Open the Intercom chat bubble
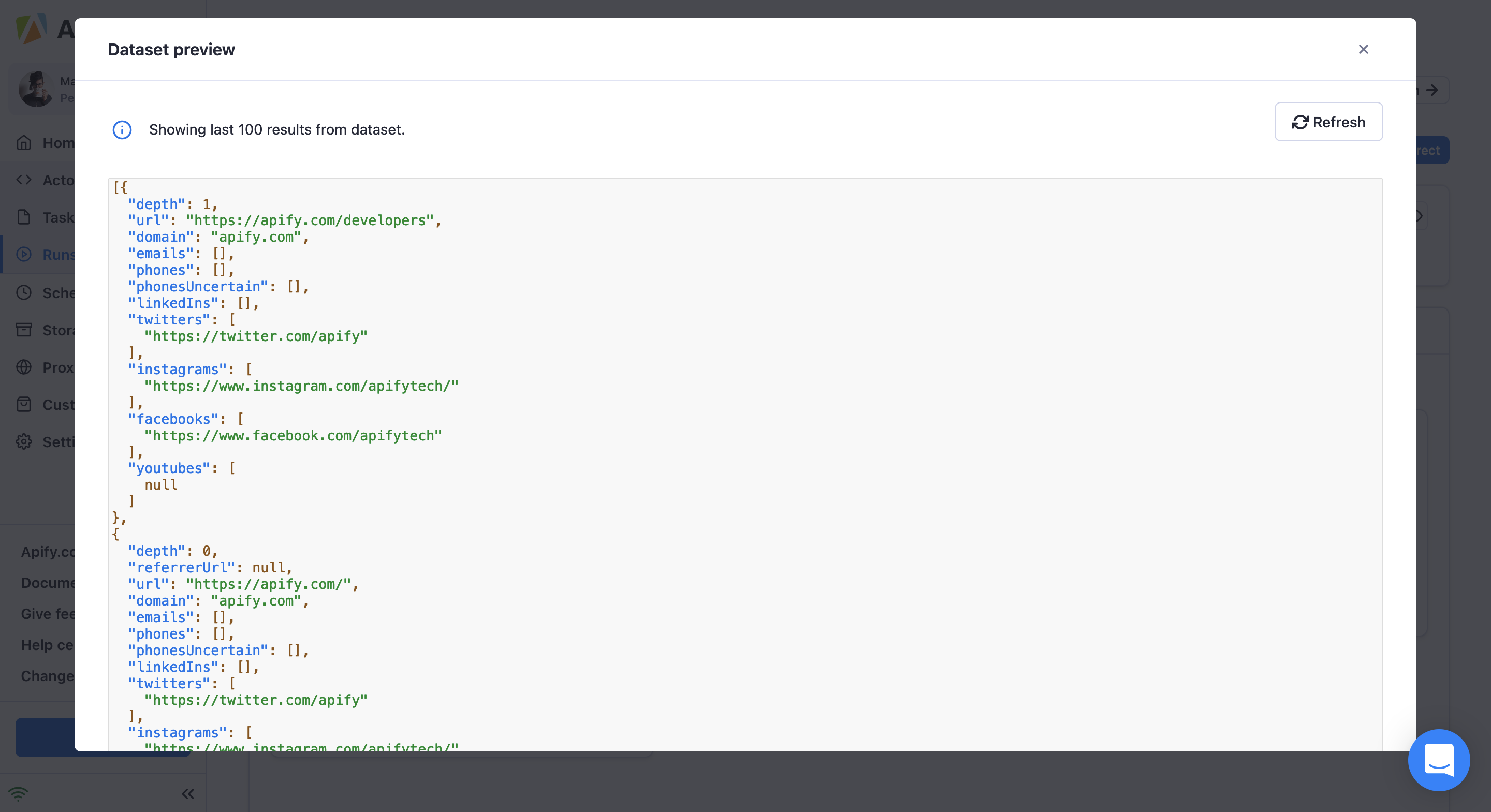The height and width of the screenshot is (812, 1491). pyautogui.click(x=1438, y=760)
